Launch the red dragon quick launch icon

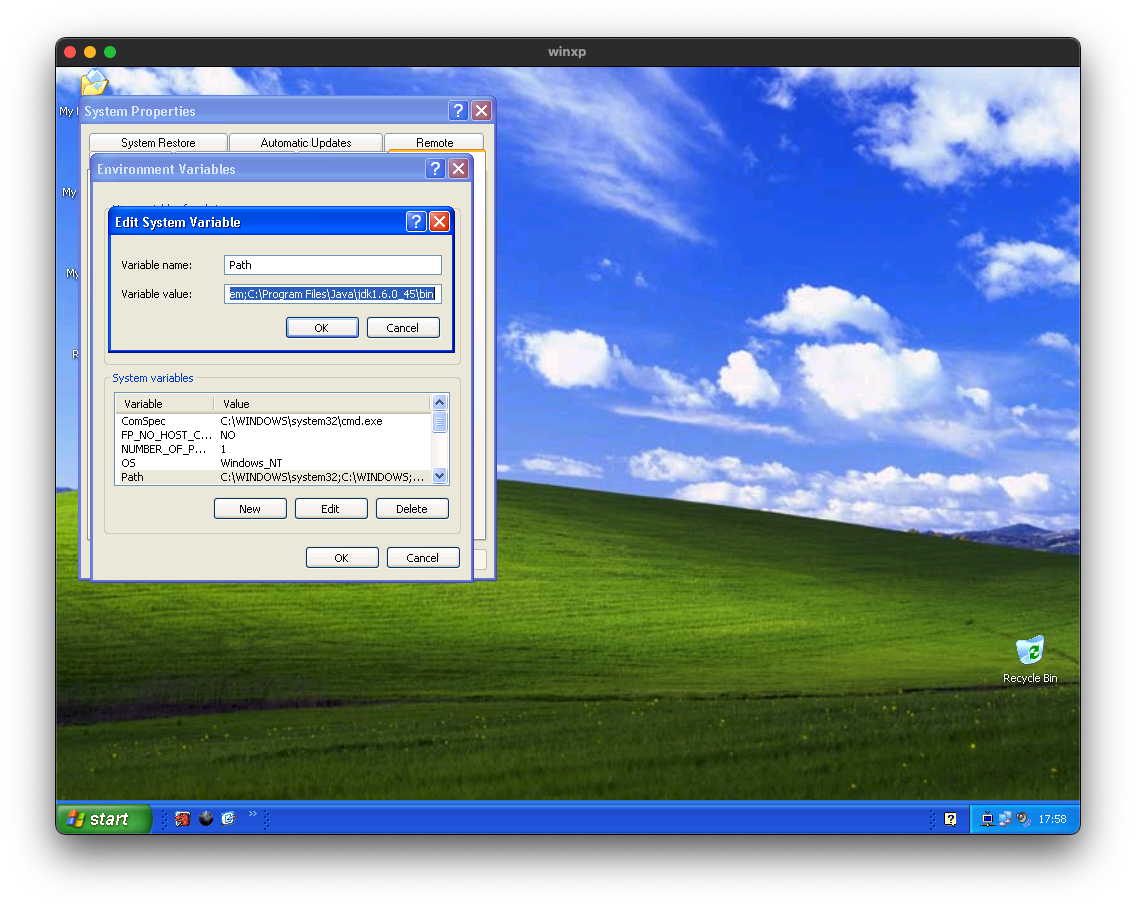[x=183, y=819]
